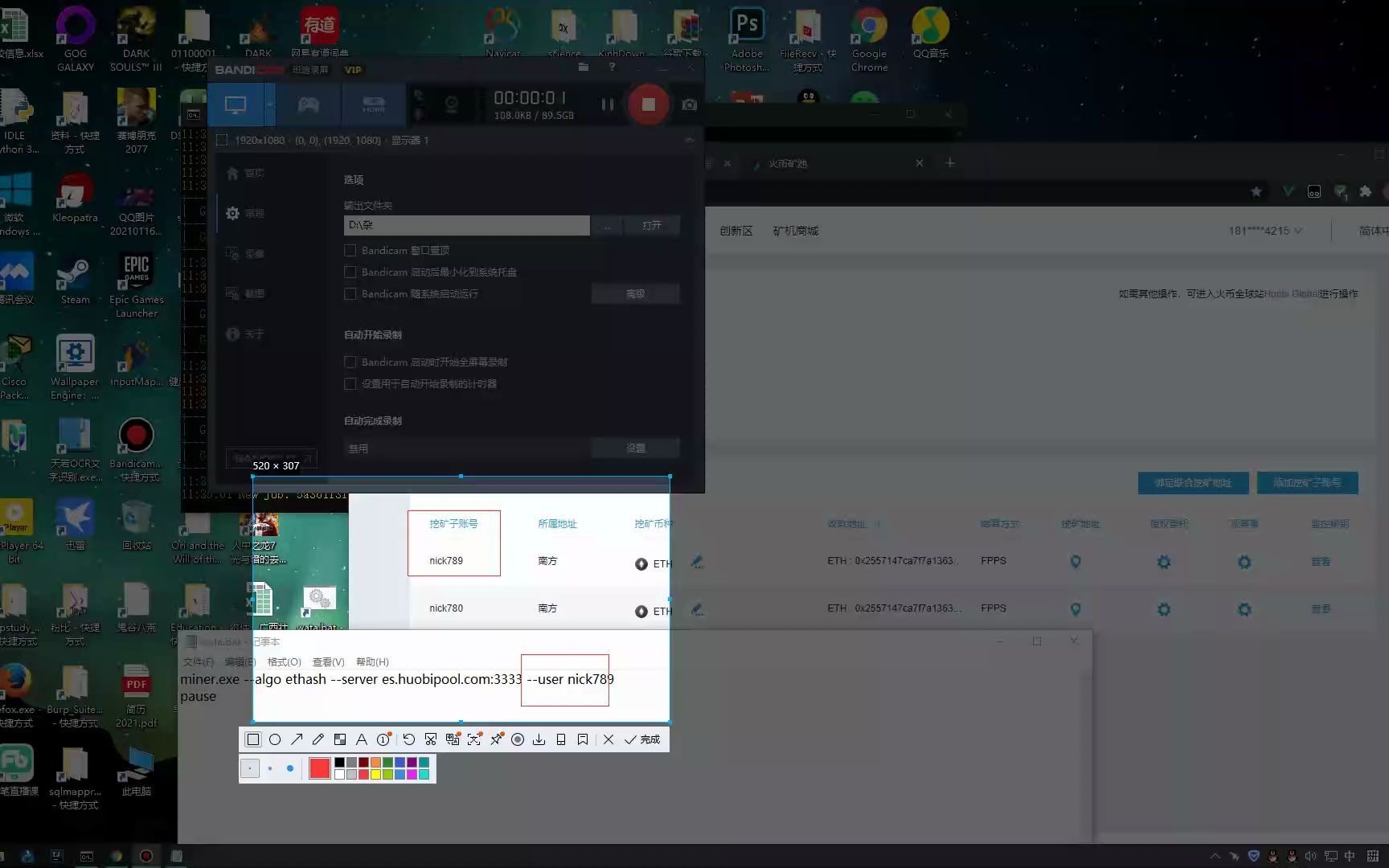Click the location pin in nick789 row
1389x868 pixels.
tap(1076, 562)
